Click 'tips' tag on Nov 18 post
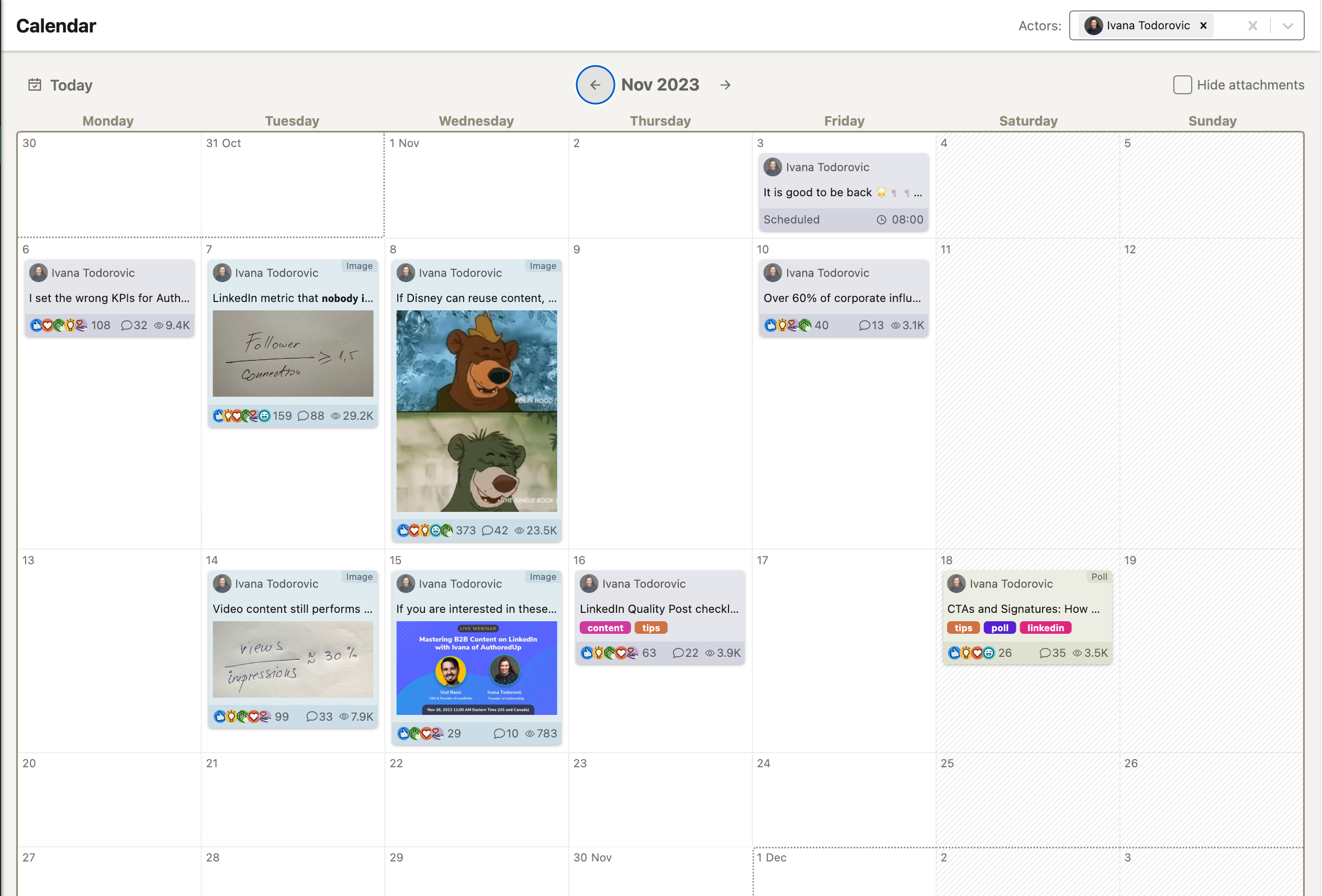Screen dimensions: 1322x896 pyautogui.click(x=963, y=628)
